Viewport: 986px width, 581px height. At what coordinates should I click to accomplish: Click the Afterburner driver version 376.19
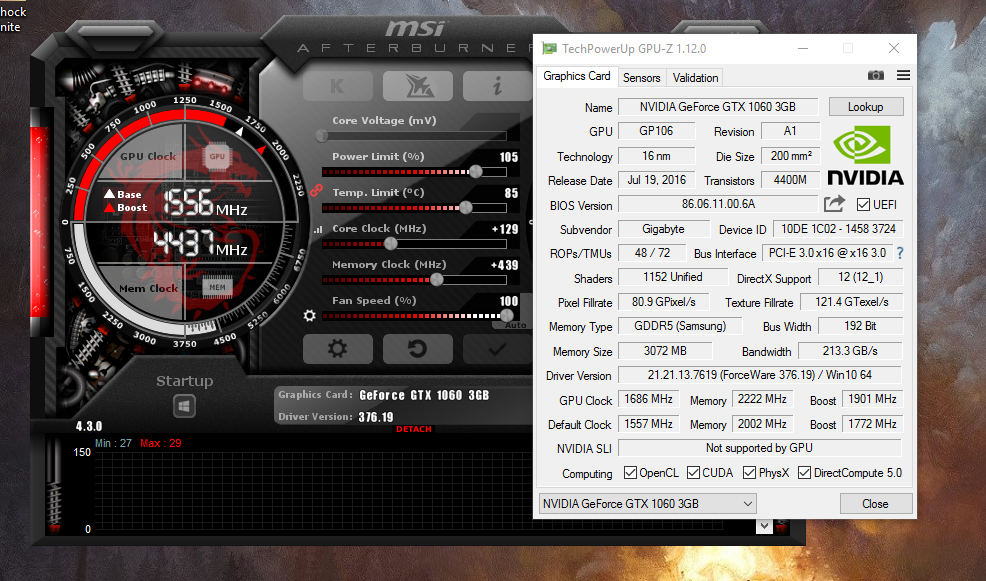[376, 417]
